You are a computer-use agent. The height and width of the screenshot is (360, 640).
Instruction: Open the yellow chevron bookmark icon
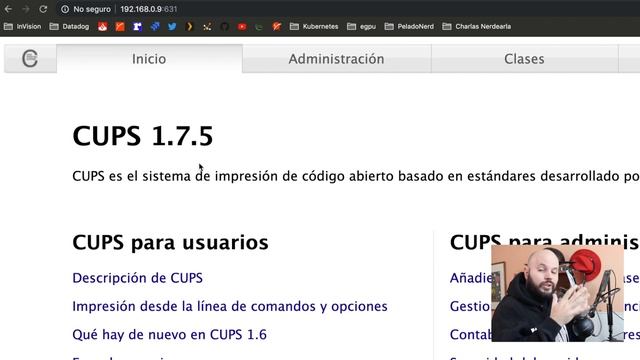coord(189,27)
